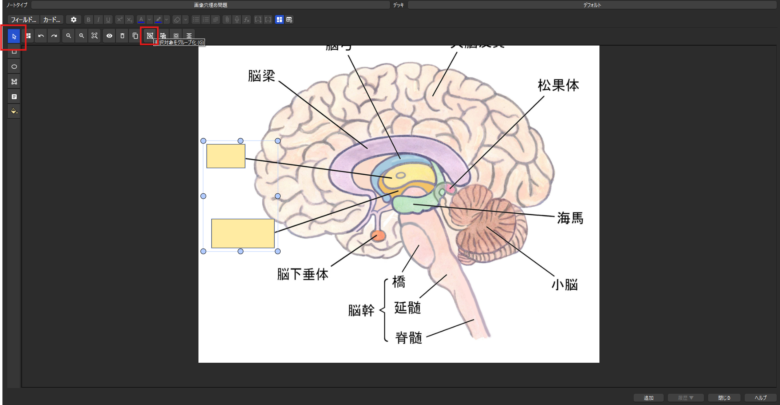Click the 閉じる (Close) button
The height and width of the screenshot is (405, 780).
click(x=724, y=398)
